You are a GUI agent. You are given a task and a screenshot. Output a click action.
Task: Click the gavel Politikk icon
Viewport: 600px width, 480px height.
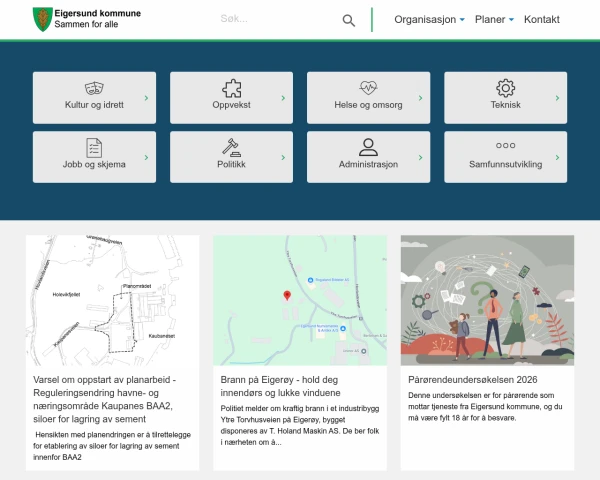click(231, 147)
